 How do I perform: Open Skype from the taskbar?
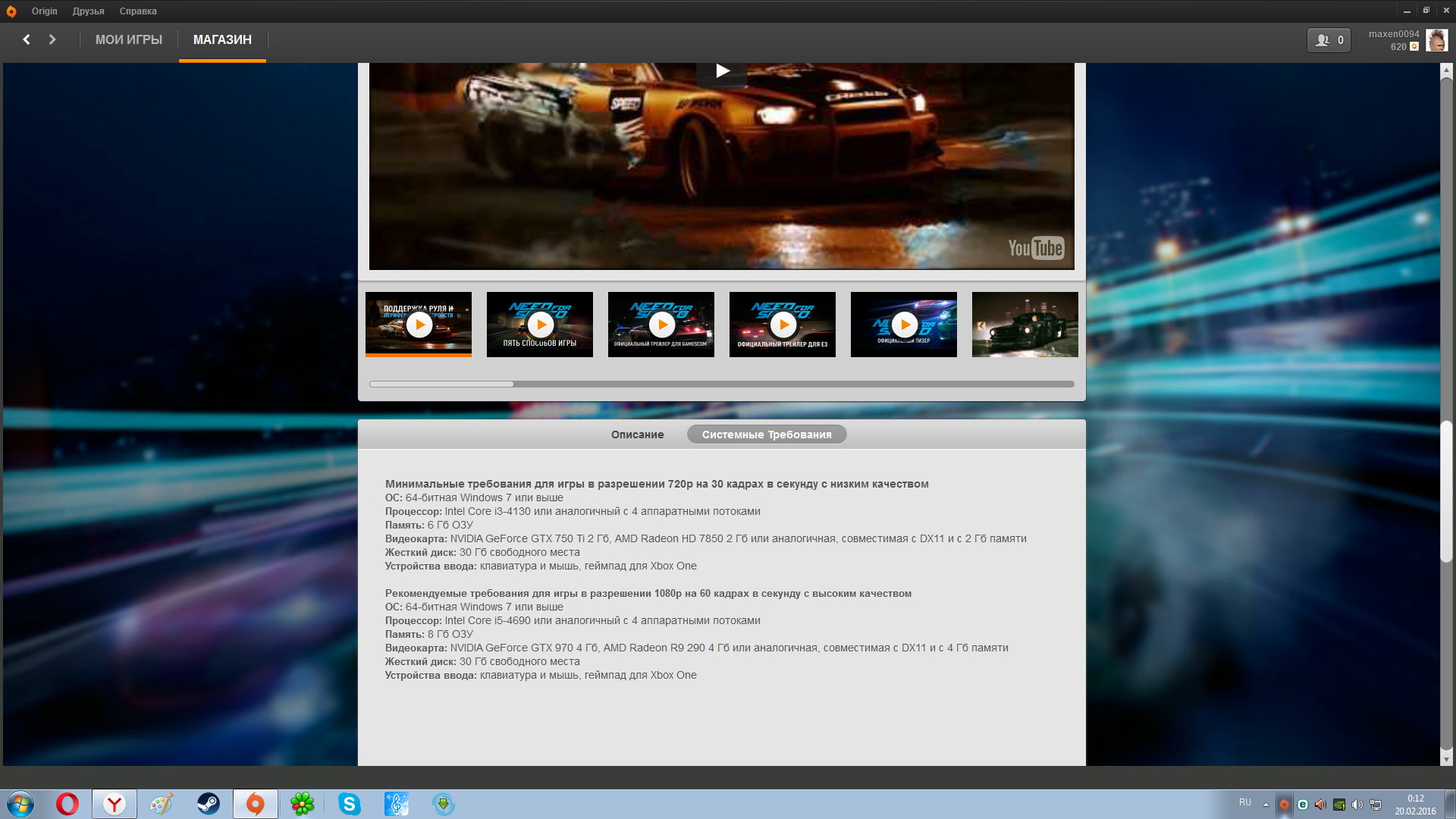coord(349,804)
